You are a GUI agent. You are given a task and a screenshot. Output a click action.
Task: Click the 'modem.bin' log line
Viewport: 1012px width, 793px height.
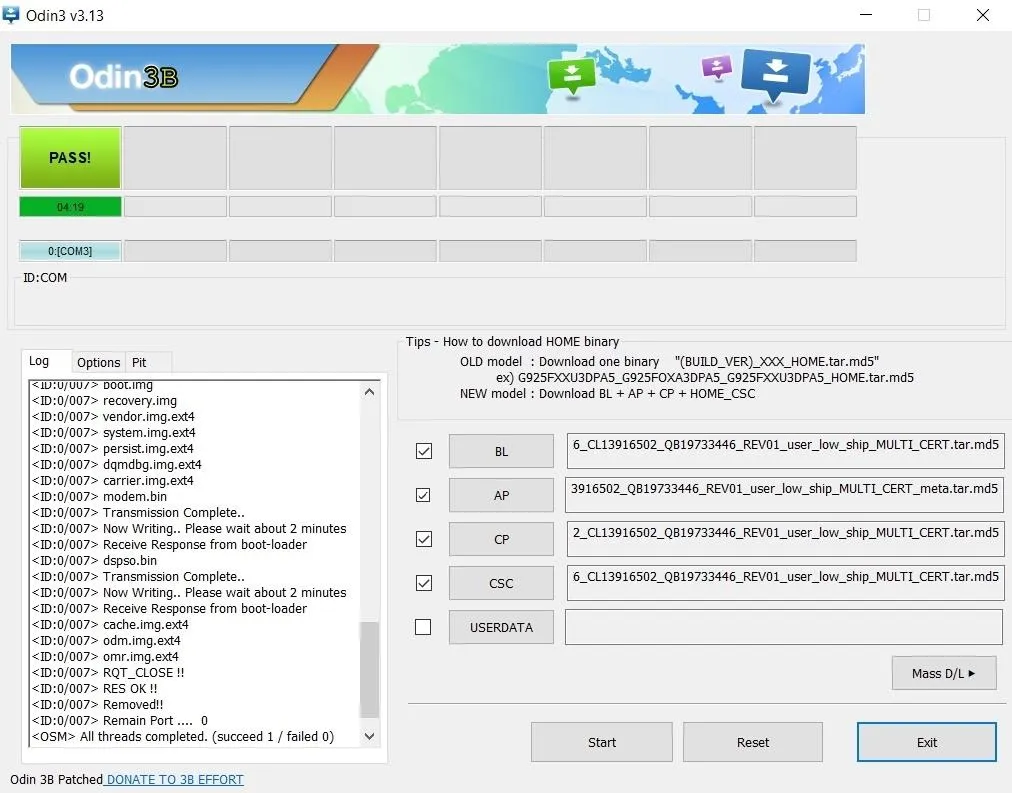(x=99, y=496)
